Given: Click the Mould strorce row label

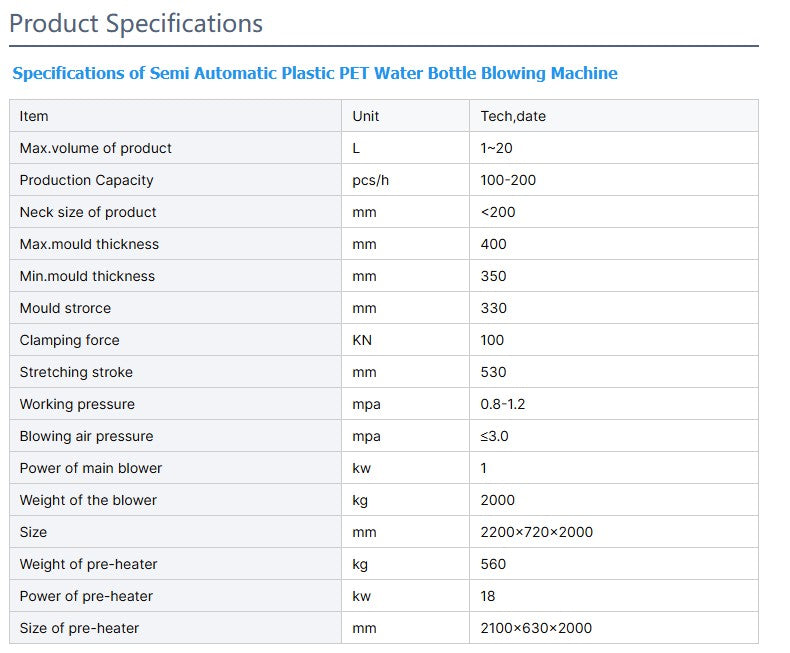Looking at the screenshot, I should point(65,308).
